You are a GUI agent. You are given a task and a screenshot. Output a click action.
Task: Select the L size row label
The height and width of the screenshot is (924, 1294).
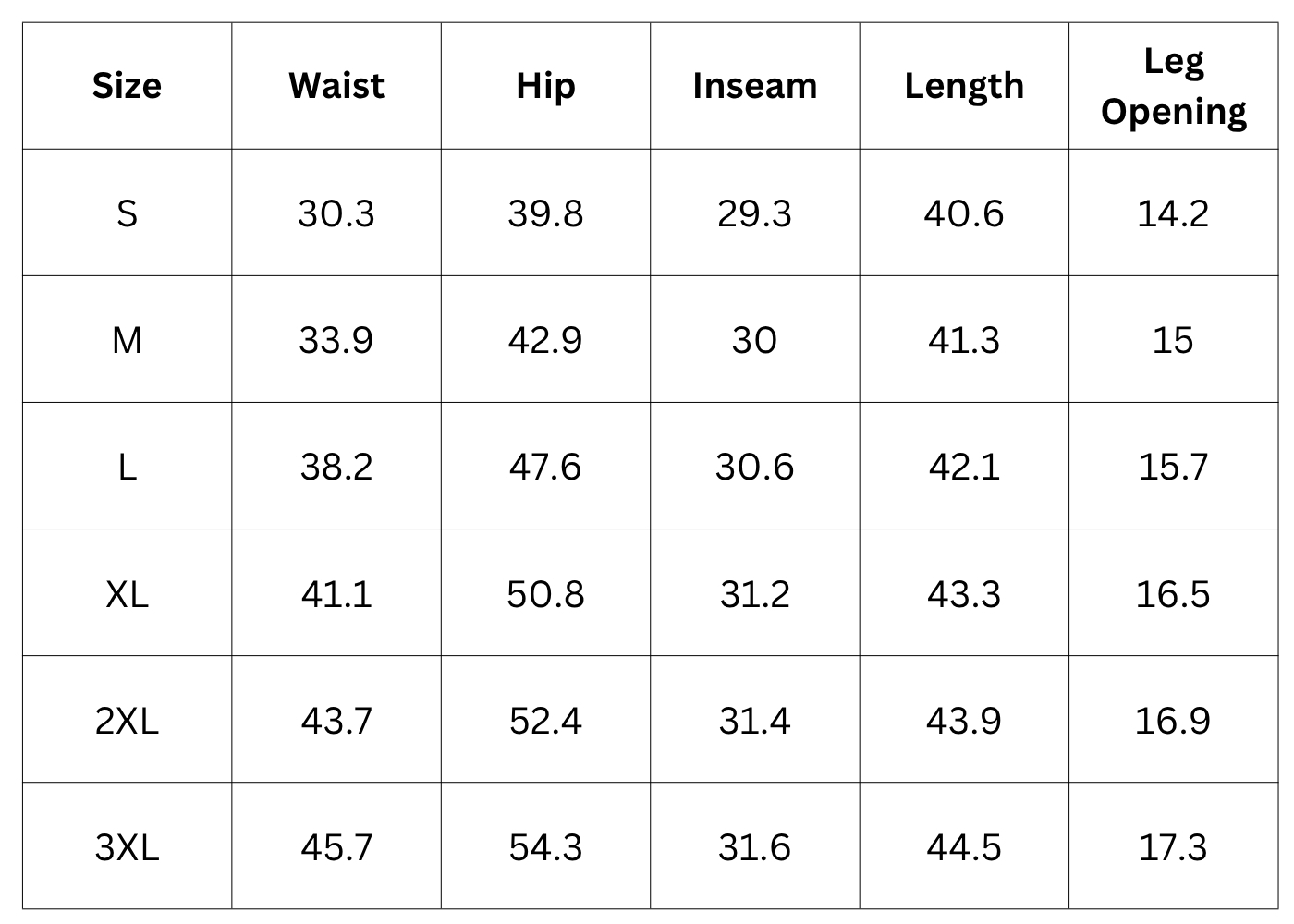(x=127, y=467)
